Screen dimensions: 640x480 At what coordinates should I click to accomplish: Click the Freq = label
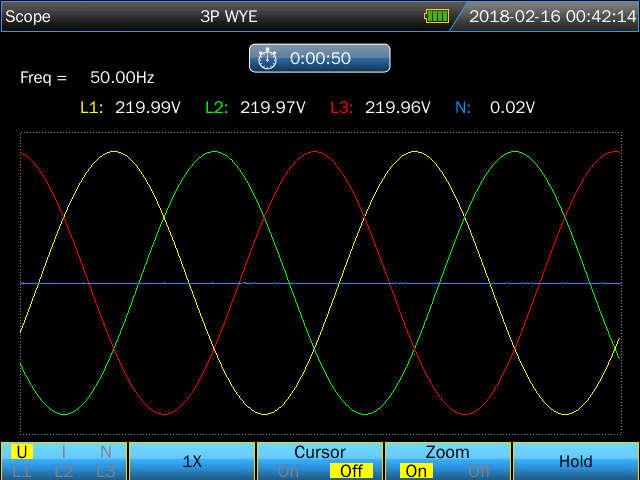43,77
